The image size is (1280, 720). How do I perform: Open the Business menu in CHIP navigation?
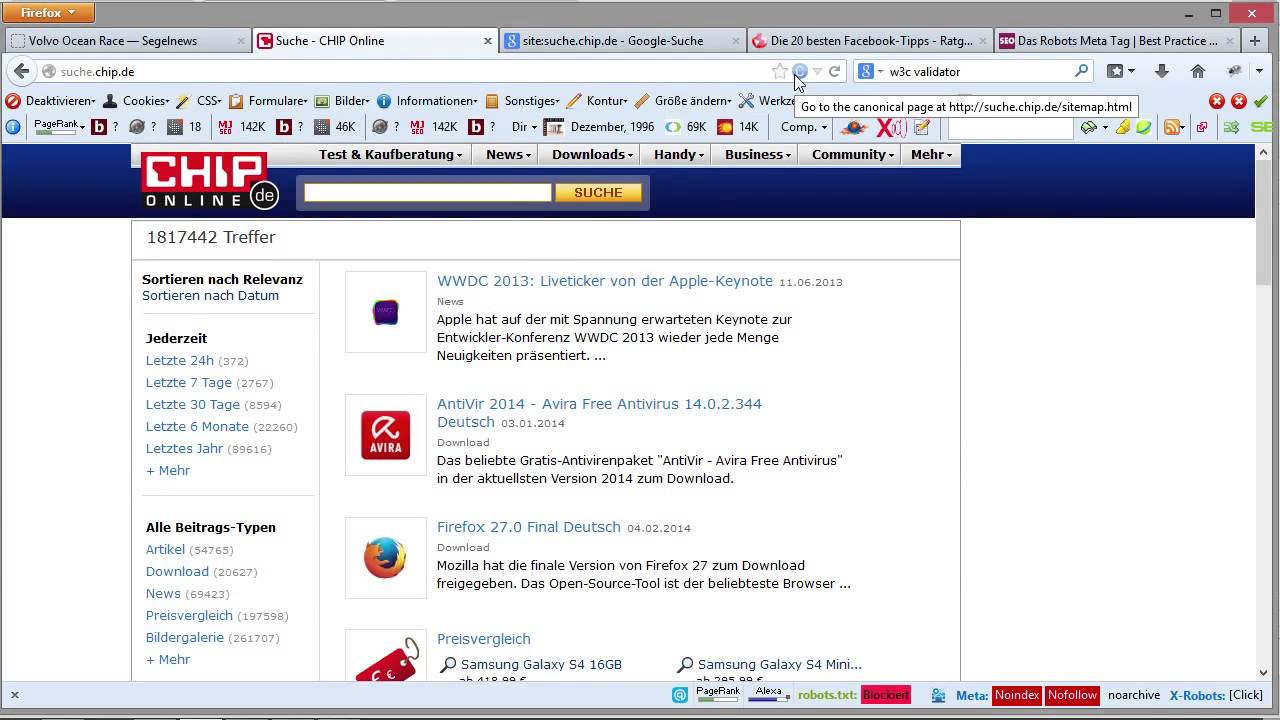tap(759, 154)
